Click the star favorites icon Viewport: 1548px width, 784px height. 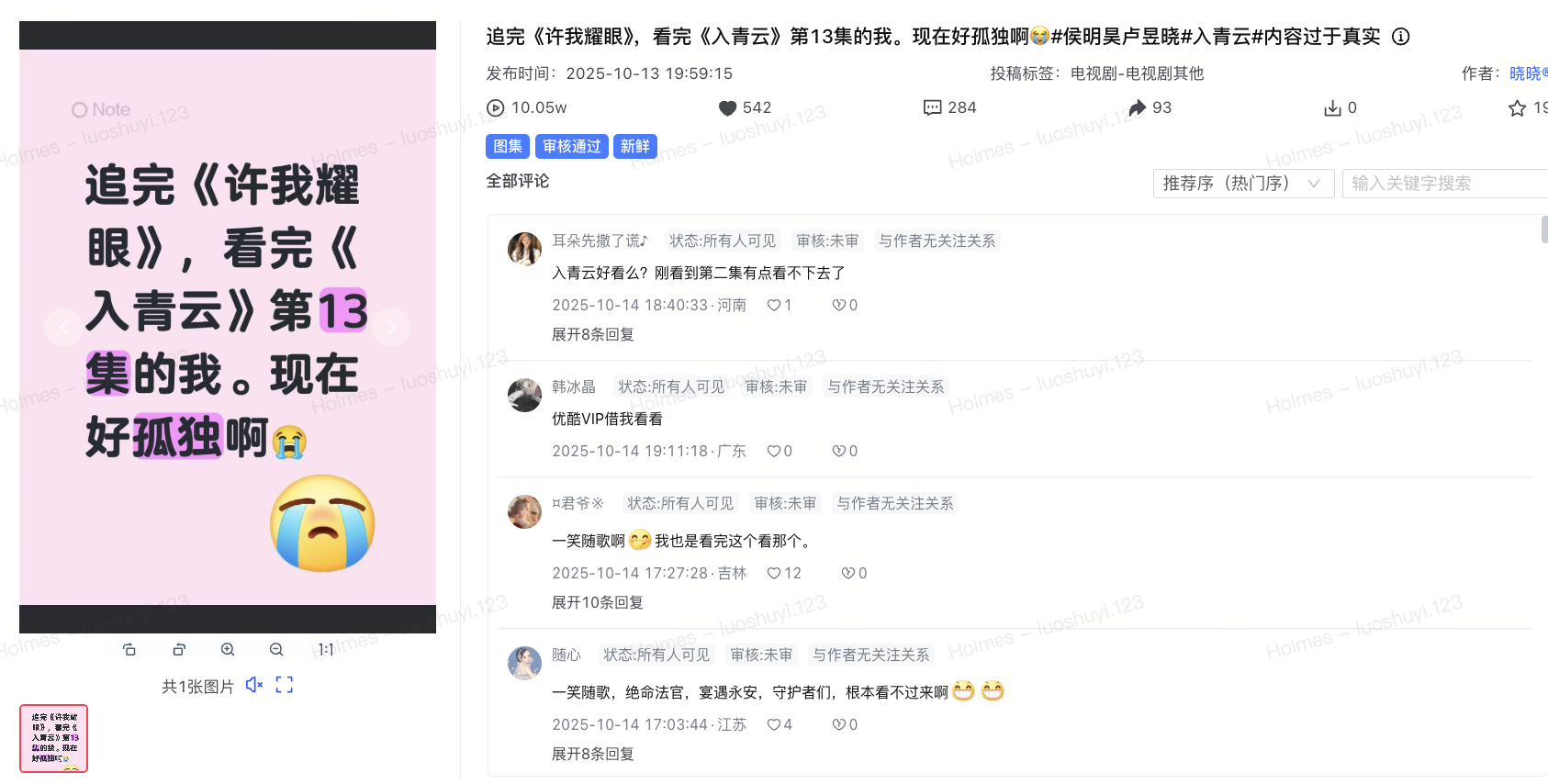click(x=1517, y=108)
